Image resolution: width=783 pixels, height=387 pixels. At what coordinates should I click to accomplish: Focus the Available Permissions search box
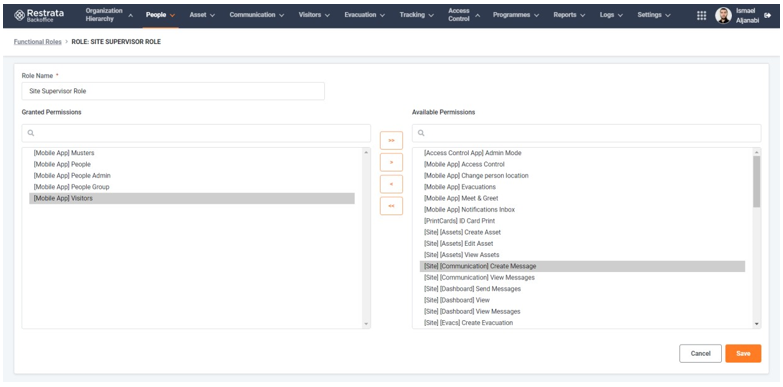coord(586,133)
